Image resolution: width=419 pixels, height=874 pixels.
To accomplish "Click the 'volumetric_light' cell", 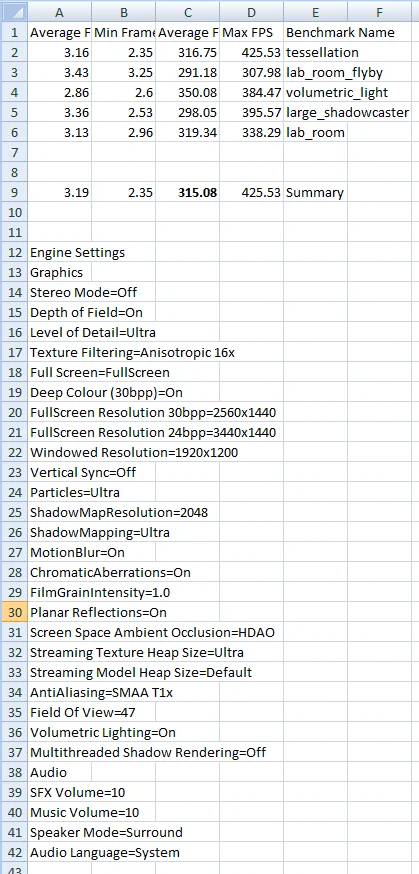I will [x=337, y=93].
